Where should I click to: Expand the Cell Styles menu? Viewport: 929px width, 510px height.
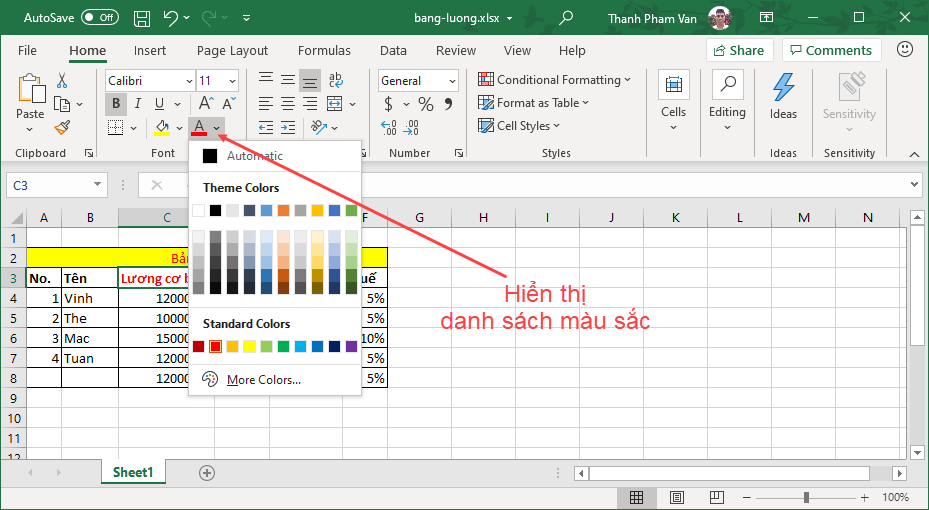518,126
